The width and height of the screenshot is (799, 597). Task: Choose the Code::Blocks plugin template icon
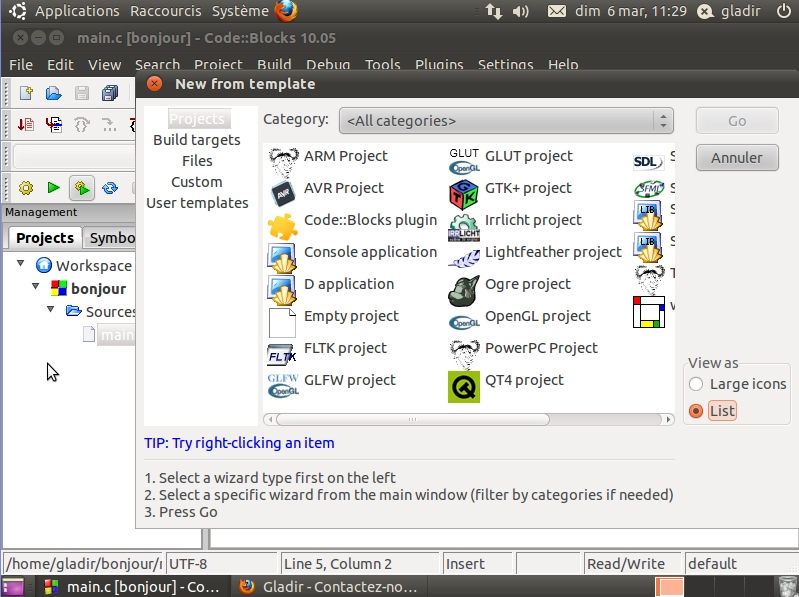click(283, 221)
